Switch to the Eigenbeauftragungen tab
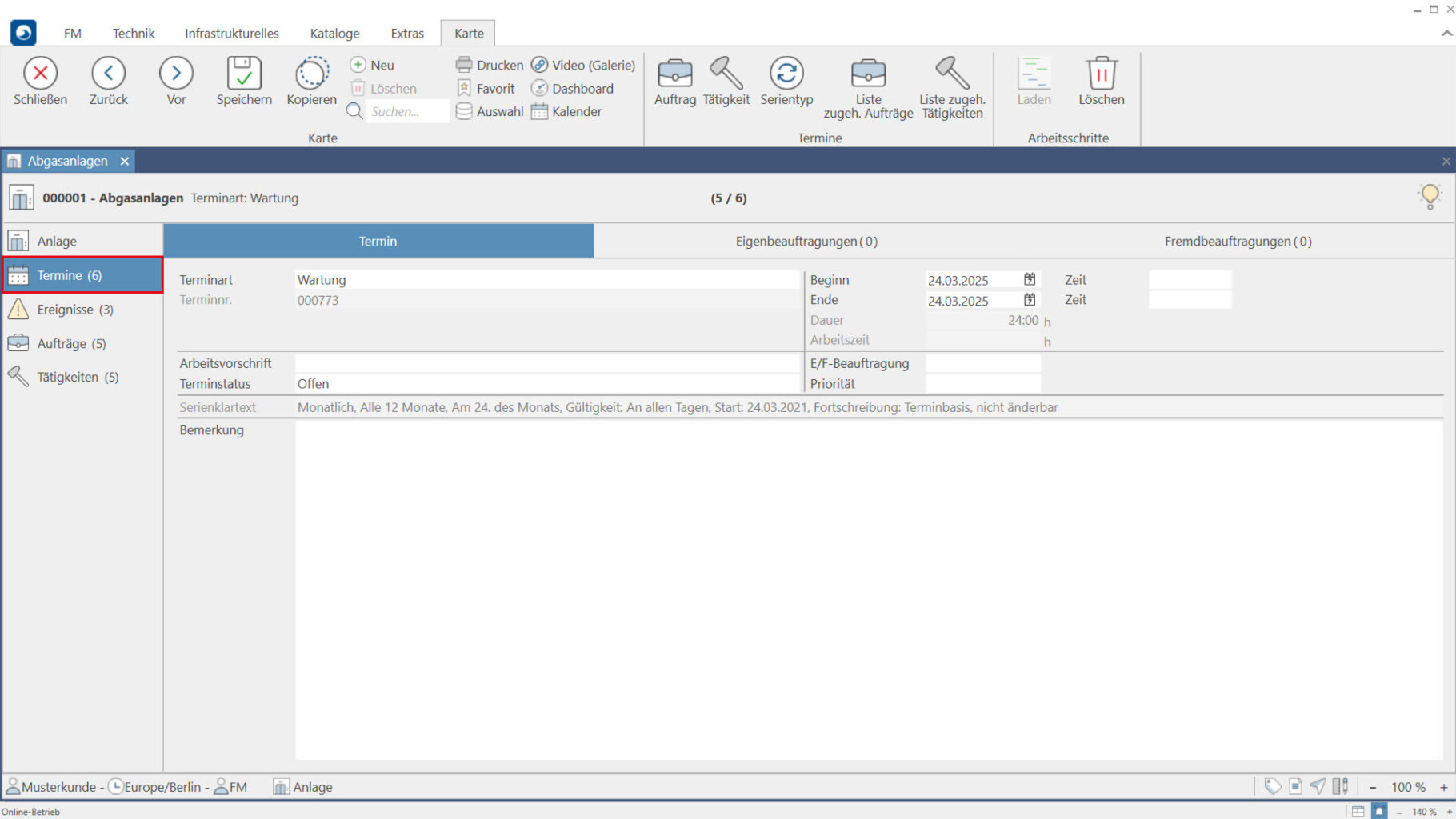The image size is (1456, 819). point(806,241)
